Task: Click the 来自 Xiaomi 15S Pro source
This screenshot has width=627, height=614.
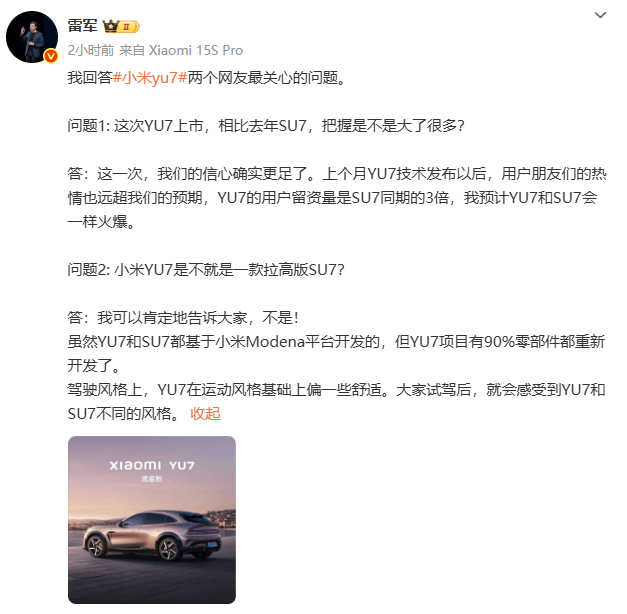Action: click(x=181, y=50)
